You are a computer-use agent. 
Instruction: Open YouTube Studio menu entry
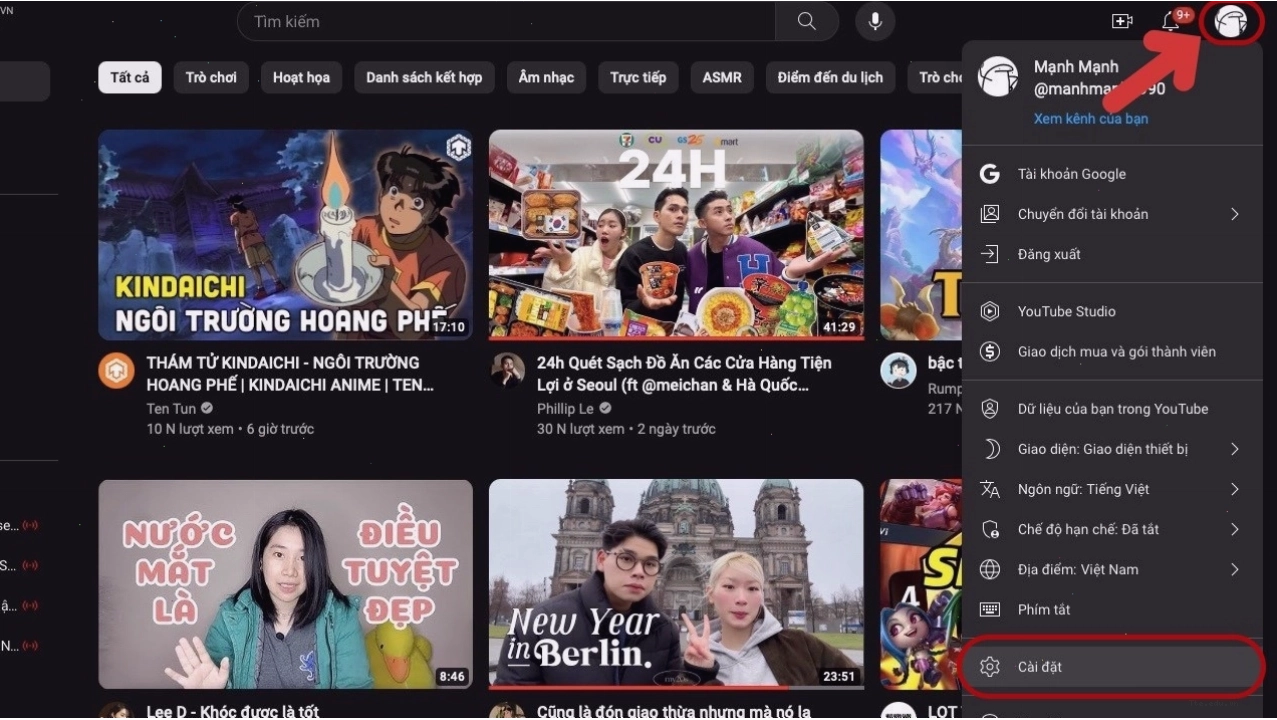(1112, 311)
